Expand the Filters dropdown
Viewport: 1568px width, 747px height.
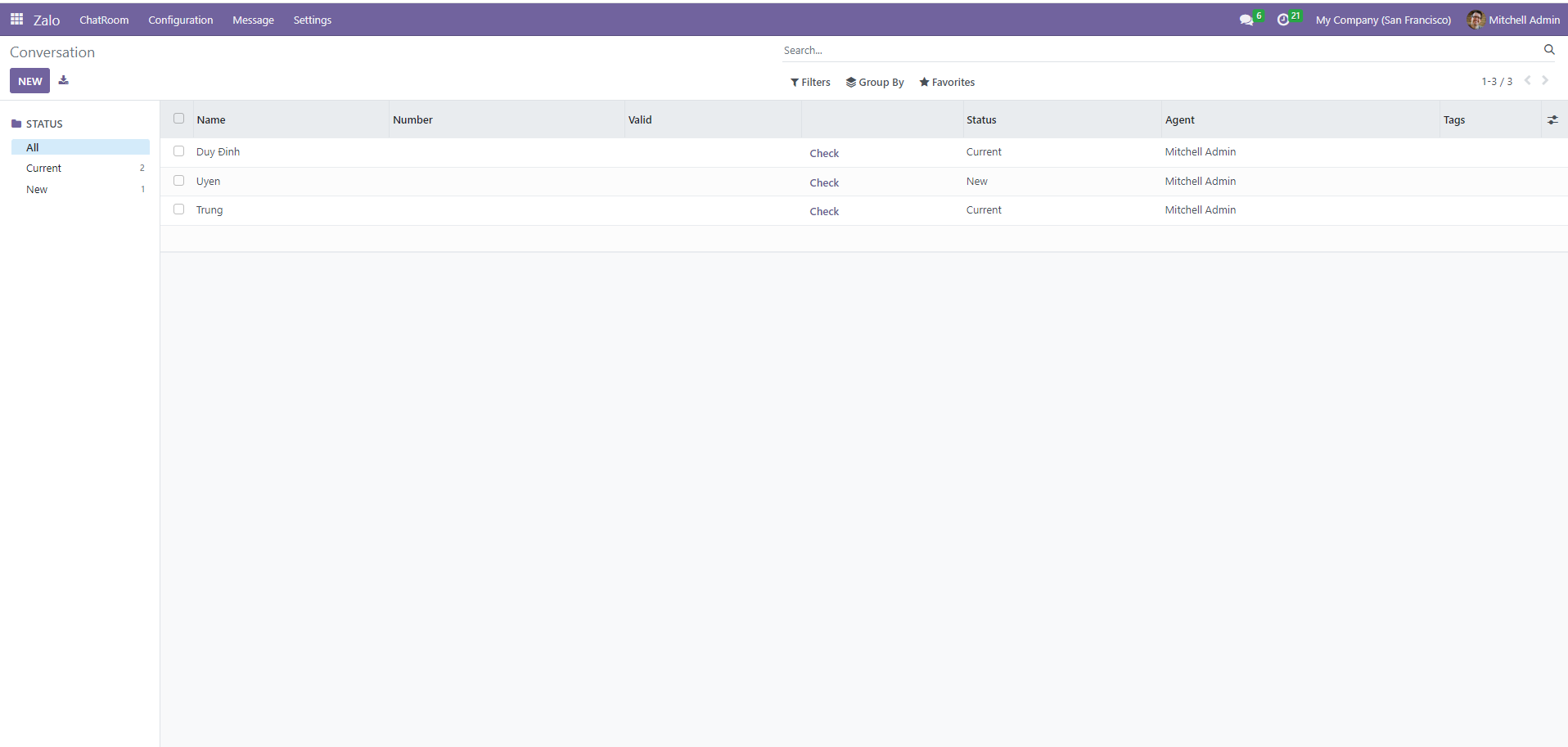[x=810, y=82]
